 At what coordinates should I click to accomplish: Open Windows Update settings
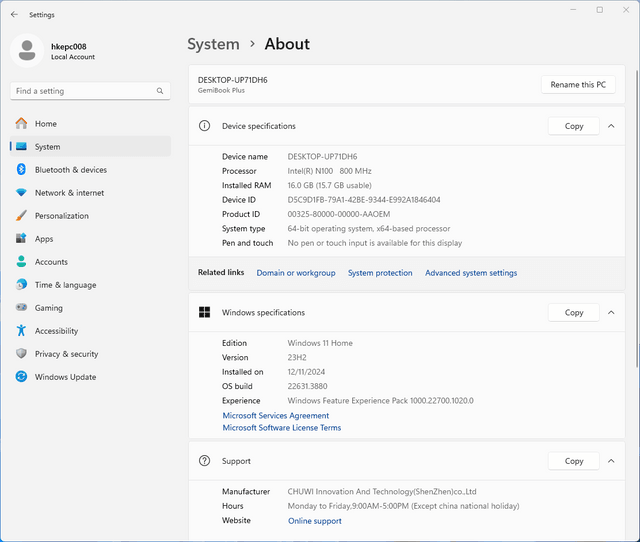coord(90,376)
